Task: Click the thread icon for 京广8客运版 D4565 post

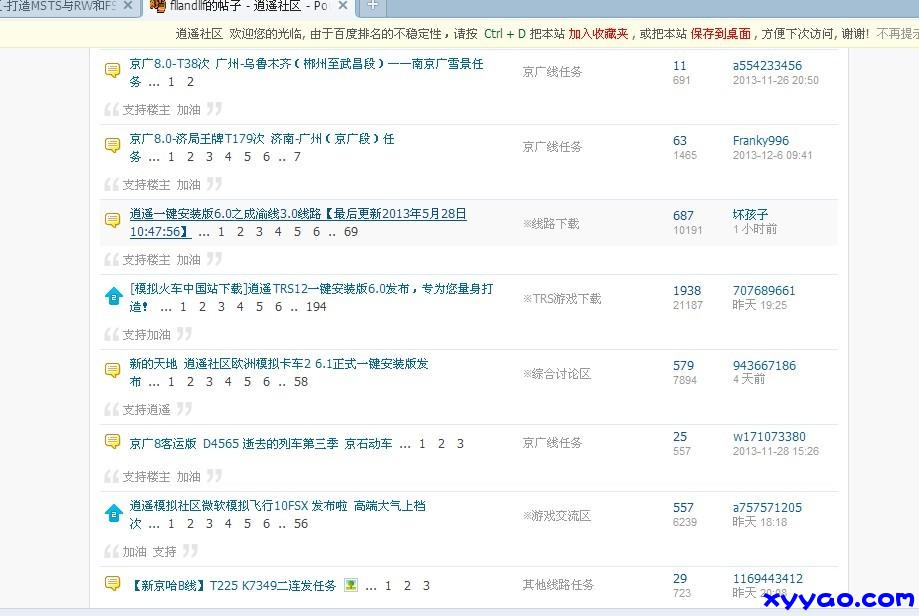Action: [113, 441]
